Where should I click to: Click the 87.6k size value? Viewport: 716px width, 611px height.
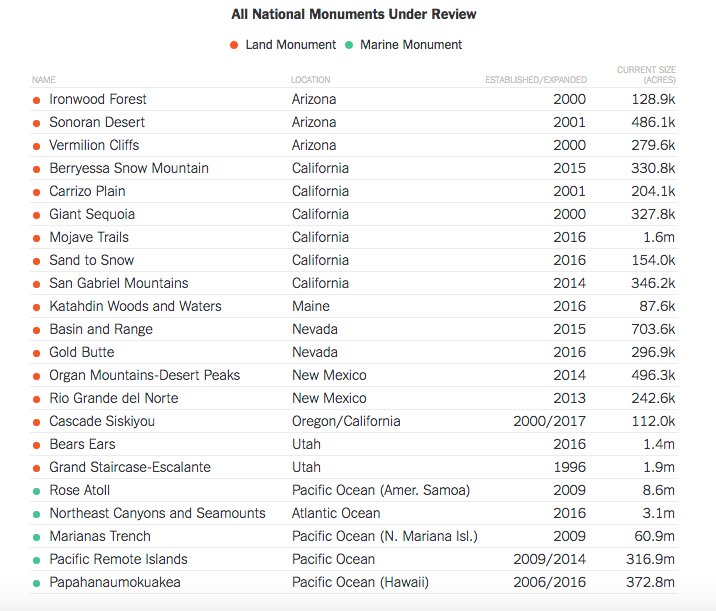(x=657, y=306)
